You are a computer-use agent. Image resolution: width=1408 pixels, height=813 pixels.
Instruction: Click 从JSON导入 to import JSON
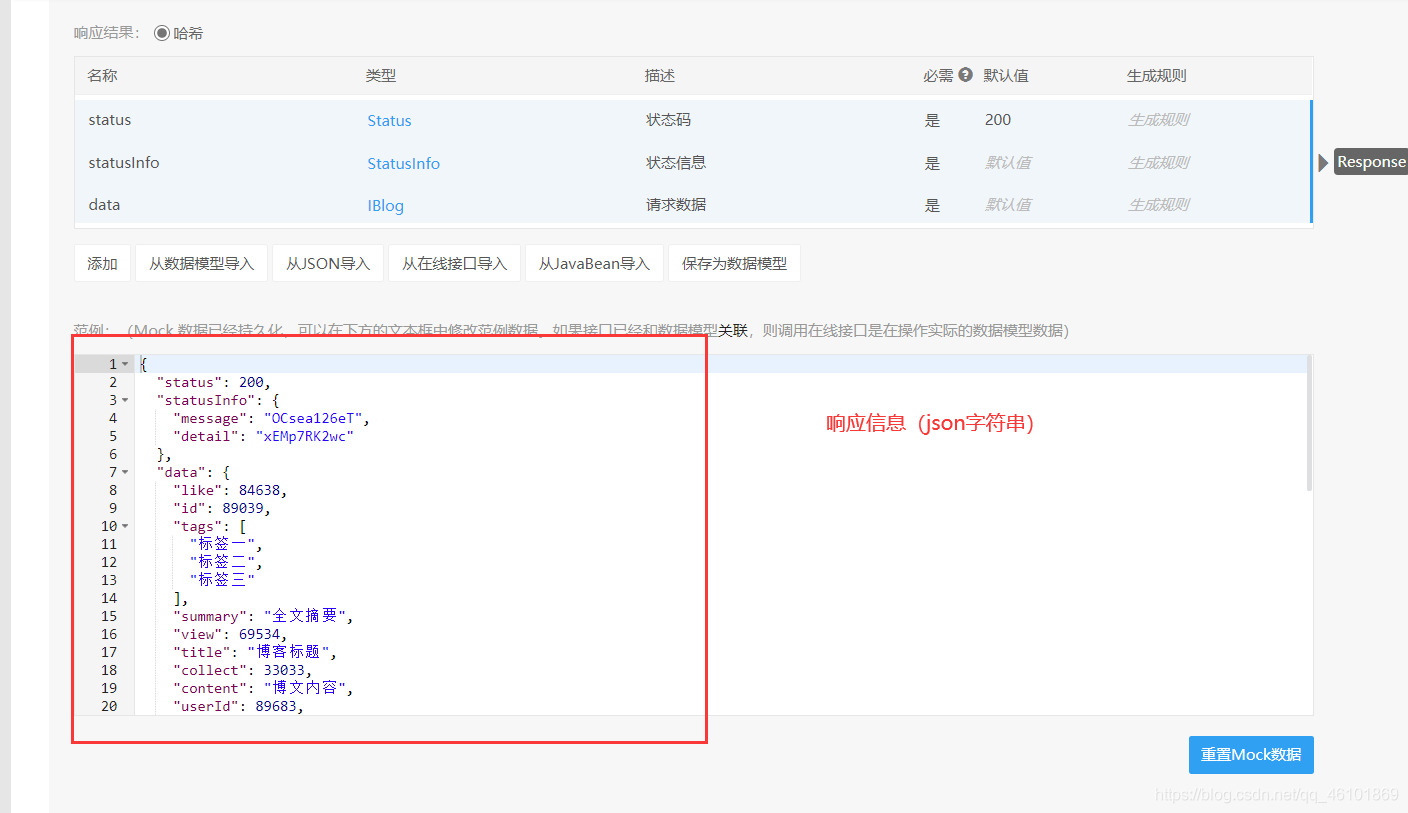coord(327,262)
